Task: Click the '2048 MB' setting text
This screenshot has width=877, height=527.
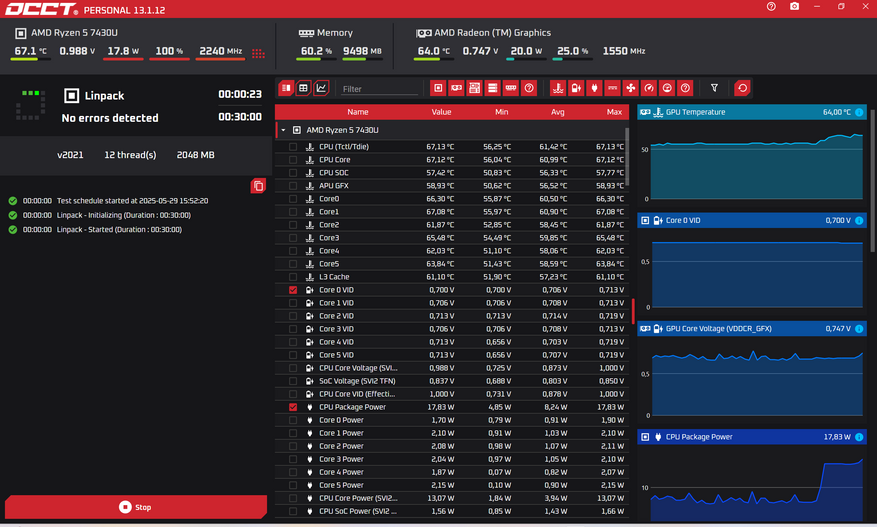Action: point(195,155)
